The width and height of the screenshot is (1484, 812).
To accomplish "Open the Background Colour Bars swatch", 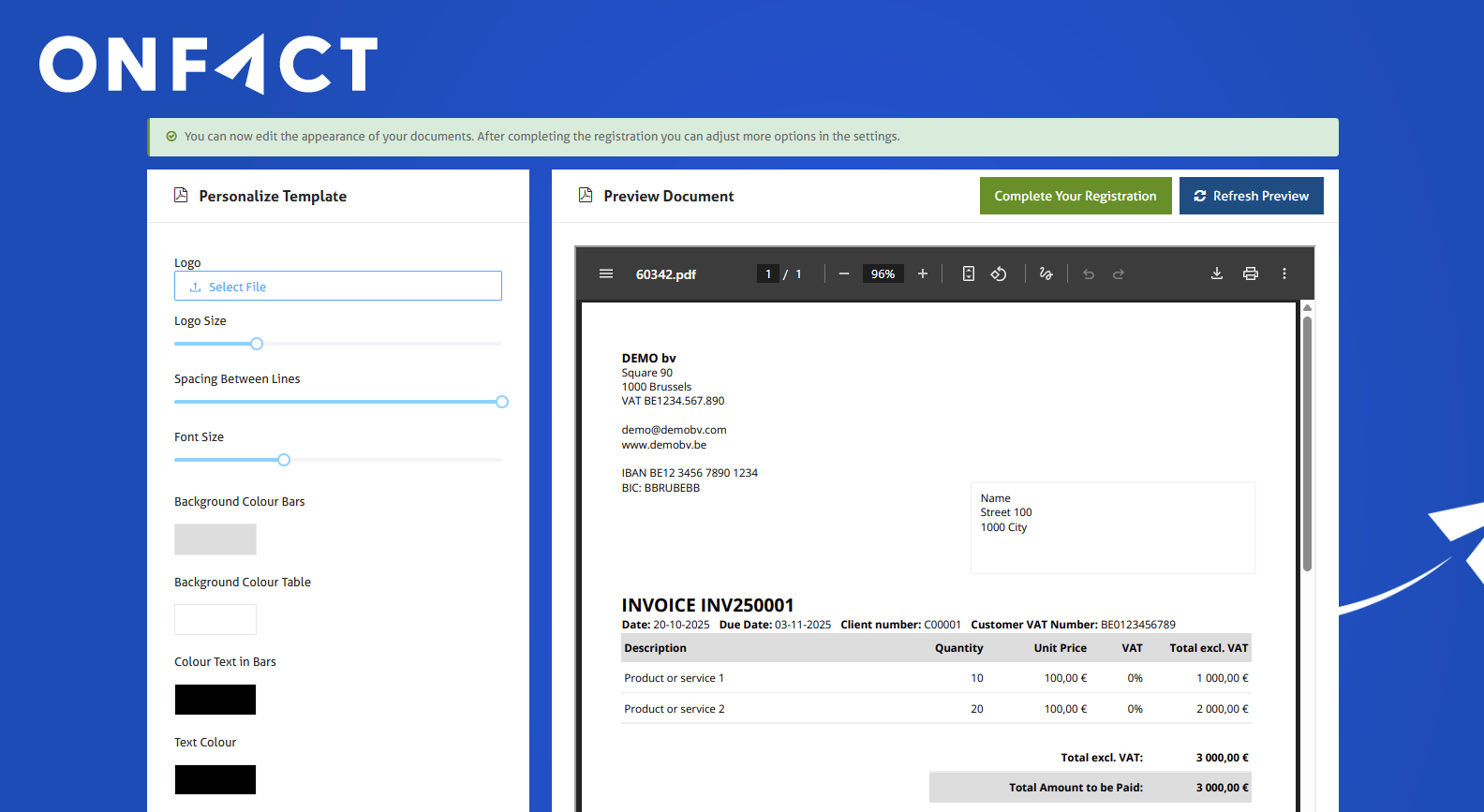I will [x=215, y=539].
